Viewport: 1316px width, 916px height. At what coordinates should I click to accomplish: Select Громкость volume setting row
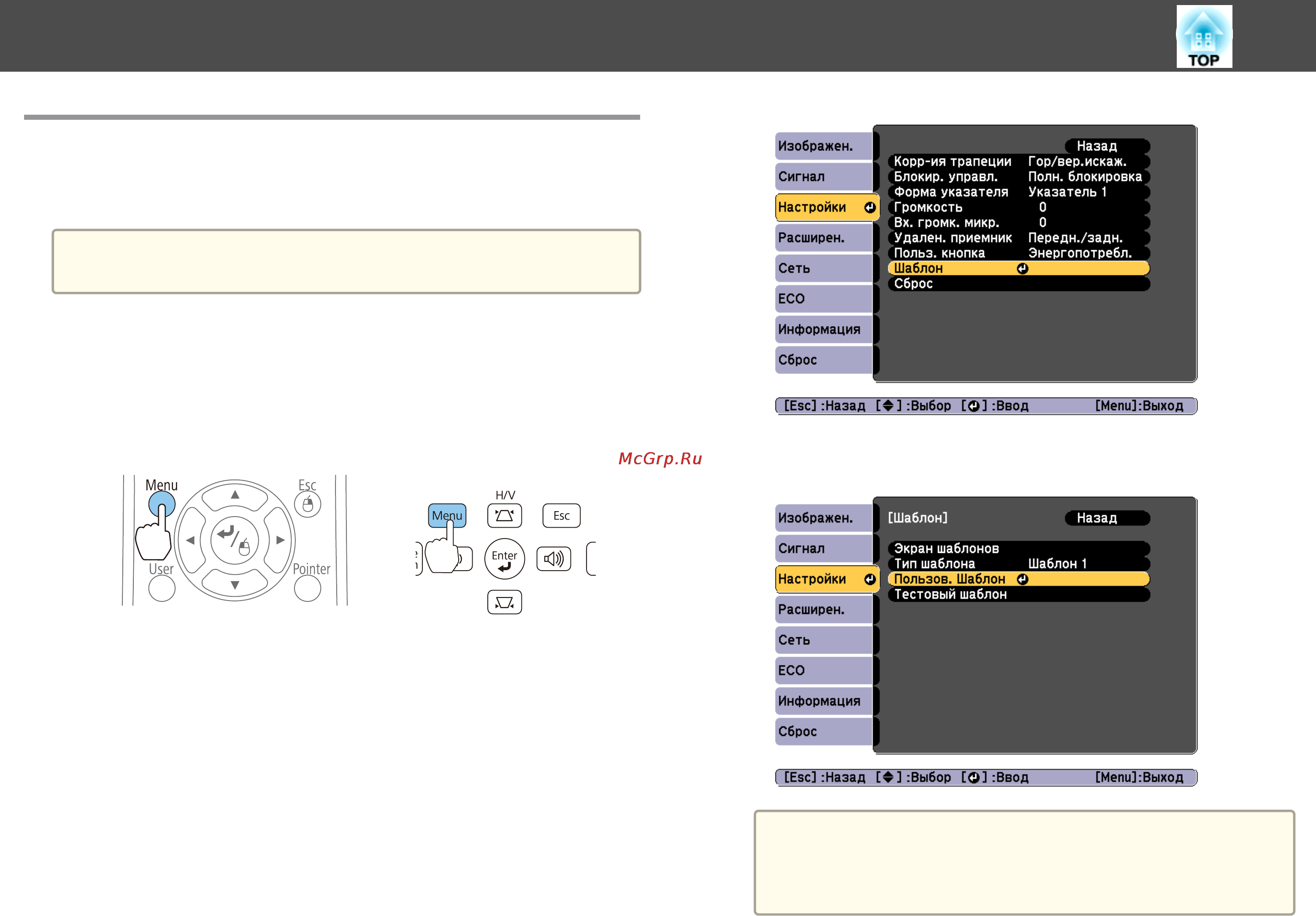1019,207
